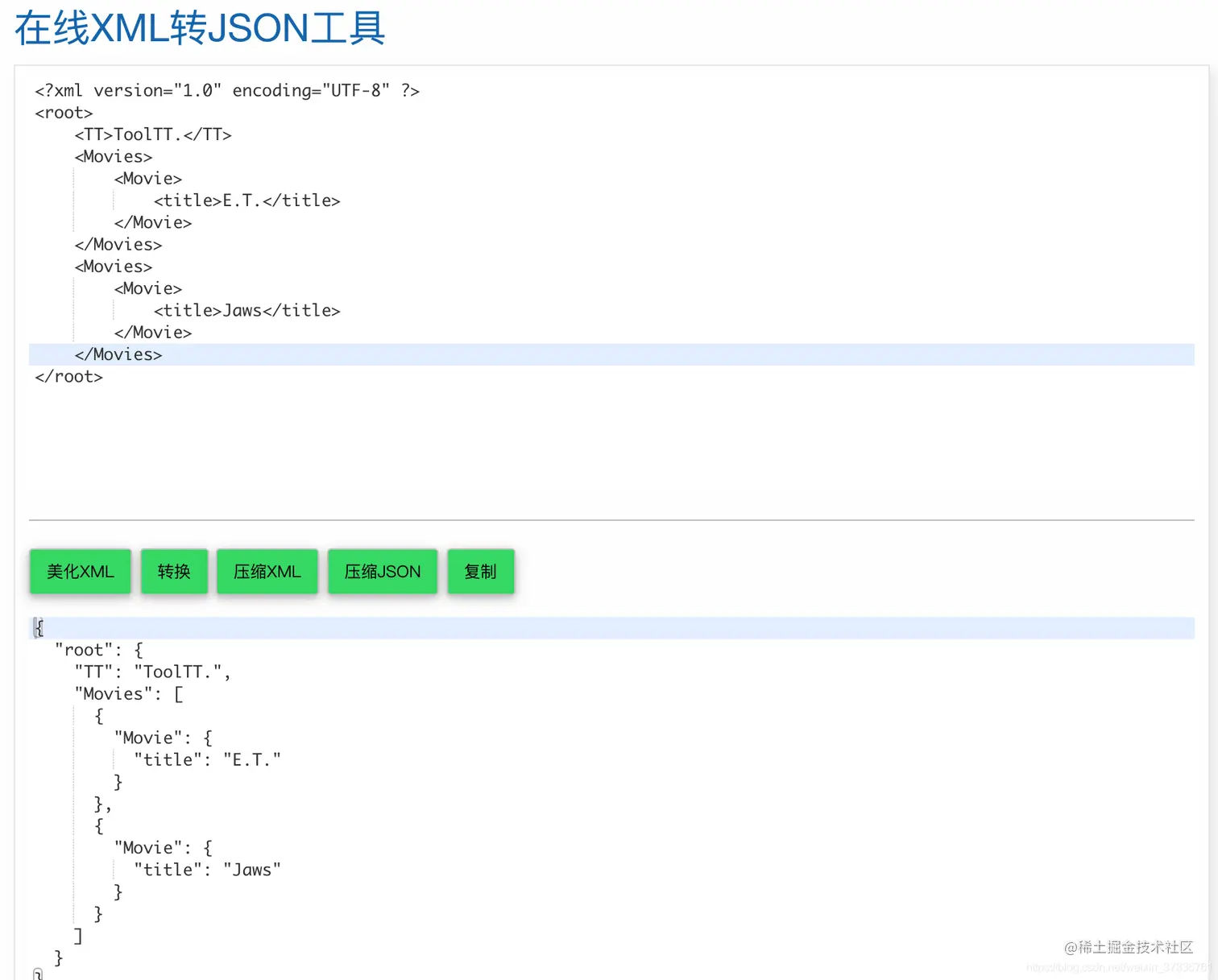Click the highlighted opening brace of JSON output
Screen dimensions: 1218x980
[39, 628]
